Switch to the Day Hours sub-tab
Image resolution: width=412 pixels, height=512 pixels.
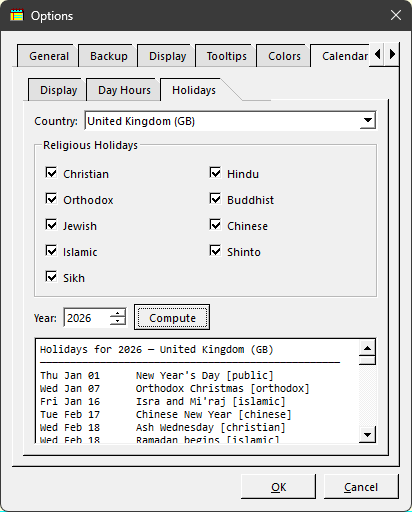pyautogui.click(x=124, y=90)
